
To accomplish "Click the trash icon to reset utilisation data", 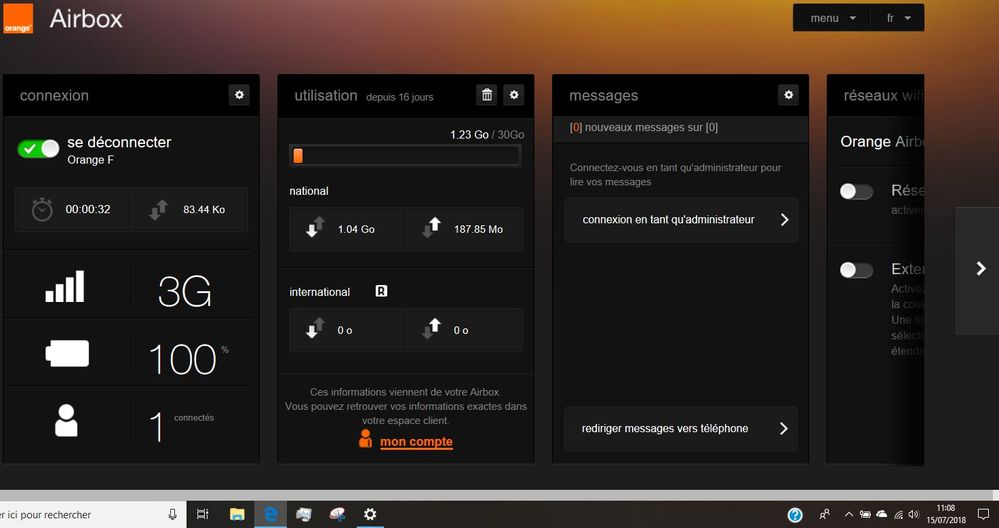I will (487, 95).
